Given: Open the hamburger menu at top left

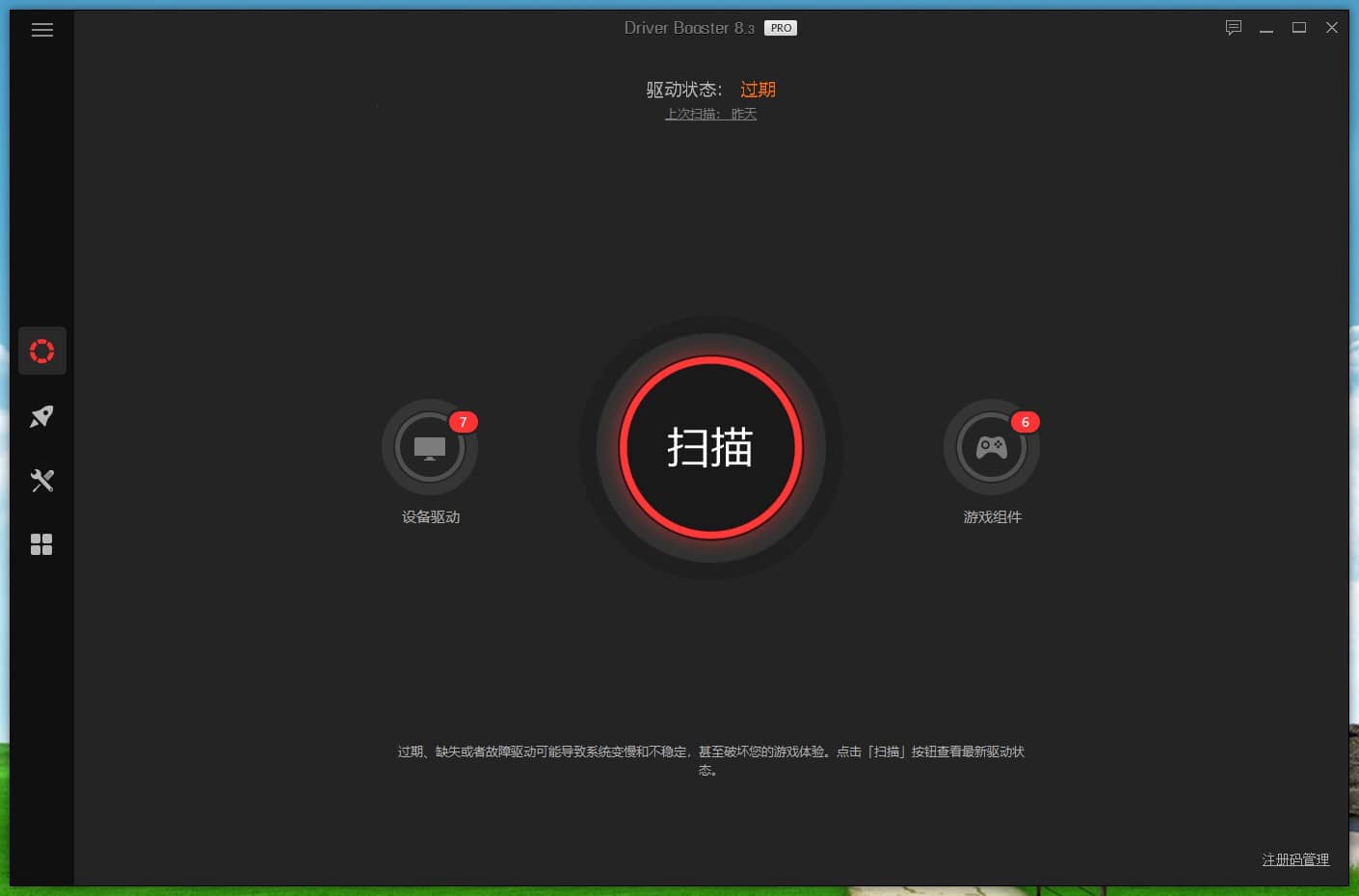Looking at the screenshot, I should click(x=42, y=30).
